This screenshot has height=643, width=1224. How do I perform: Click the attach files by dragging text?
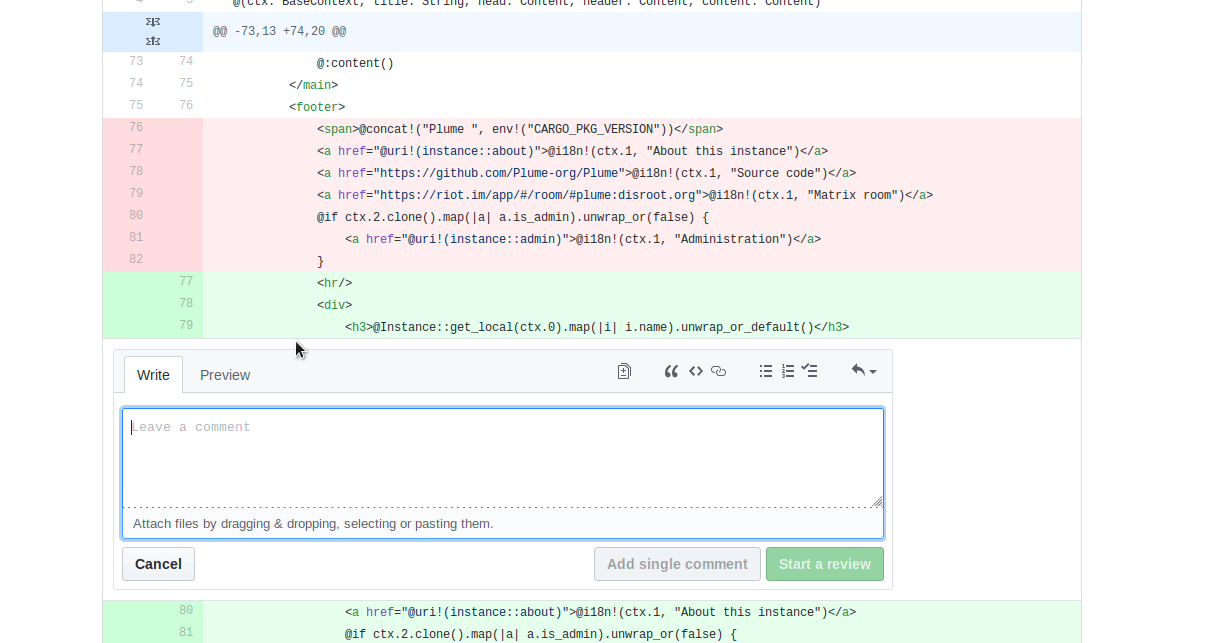(313, 523)
